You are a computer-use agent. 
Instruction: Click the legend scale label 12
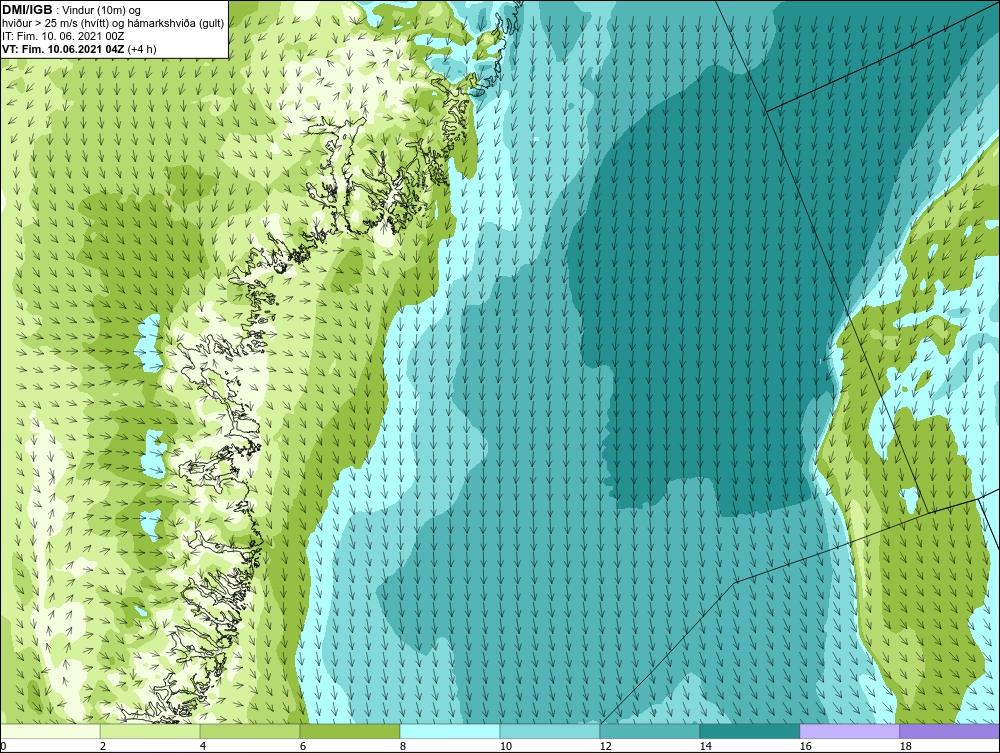(x=606, y=746)
